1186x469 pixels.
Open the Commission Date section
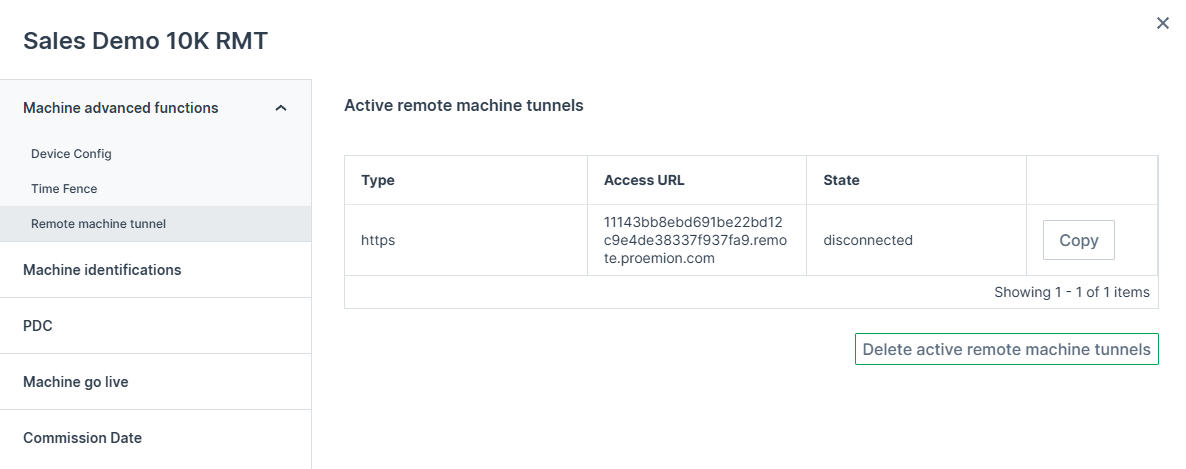[x=82, y=438]
